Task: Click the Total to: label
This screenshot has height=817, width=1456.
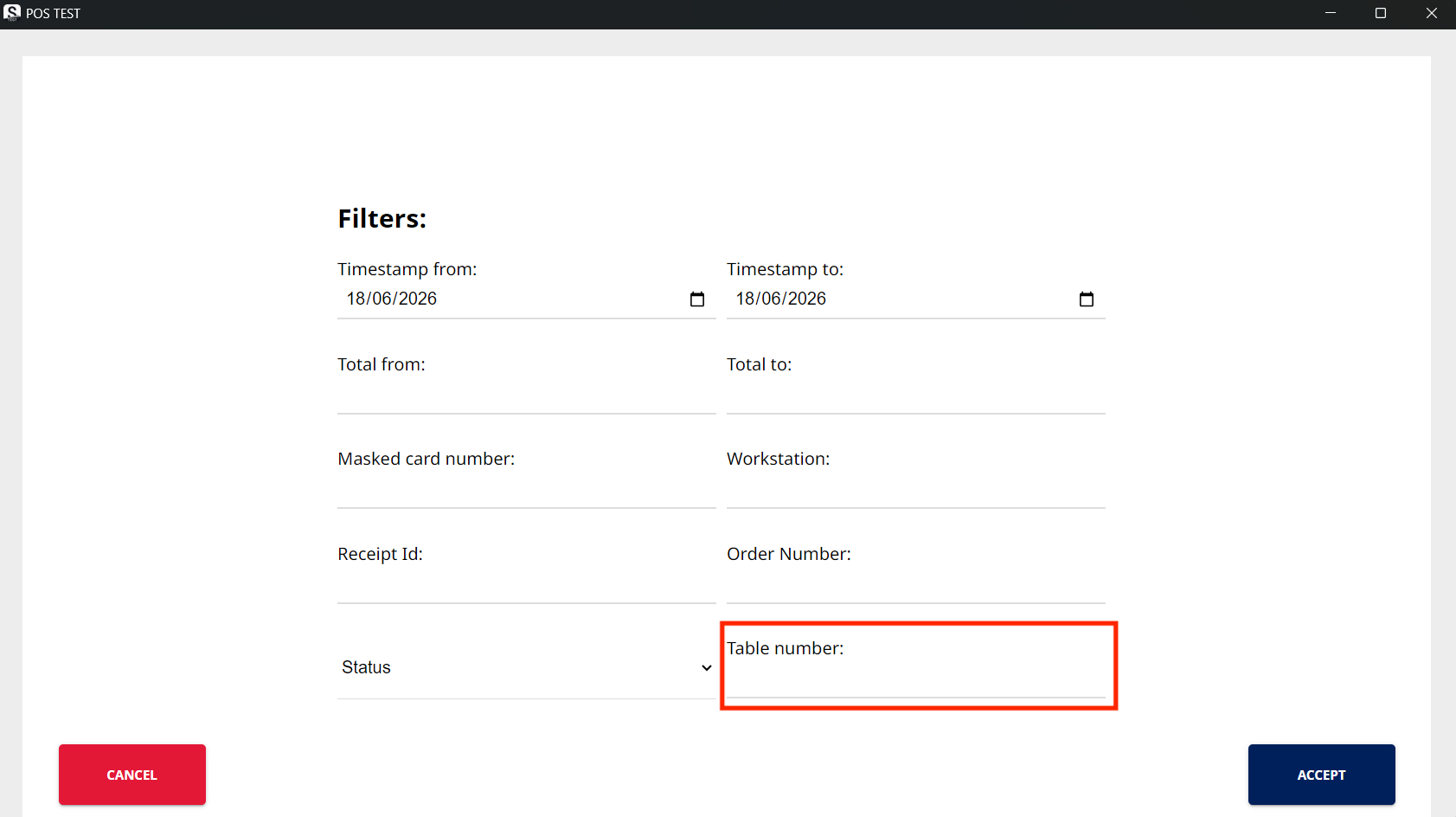Action: coord(759,364)
